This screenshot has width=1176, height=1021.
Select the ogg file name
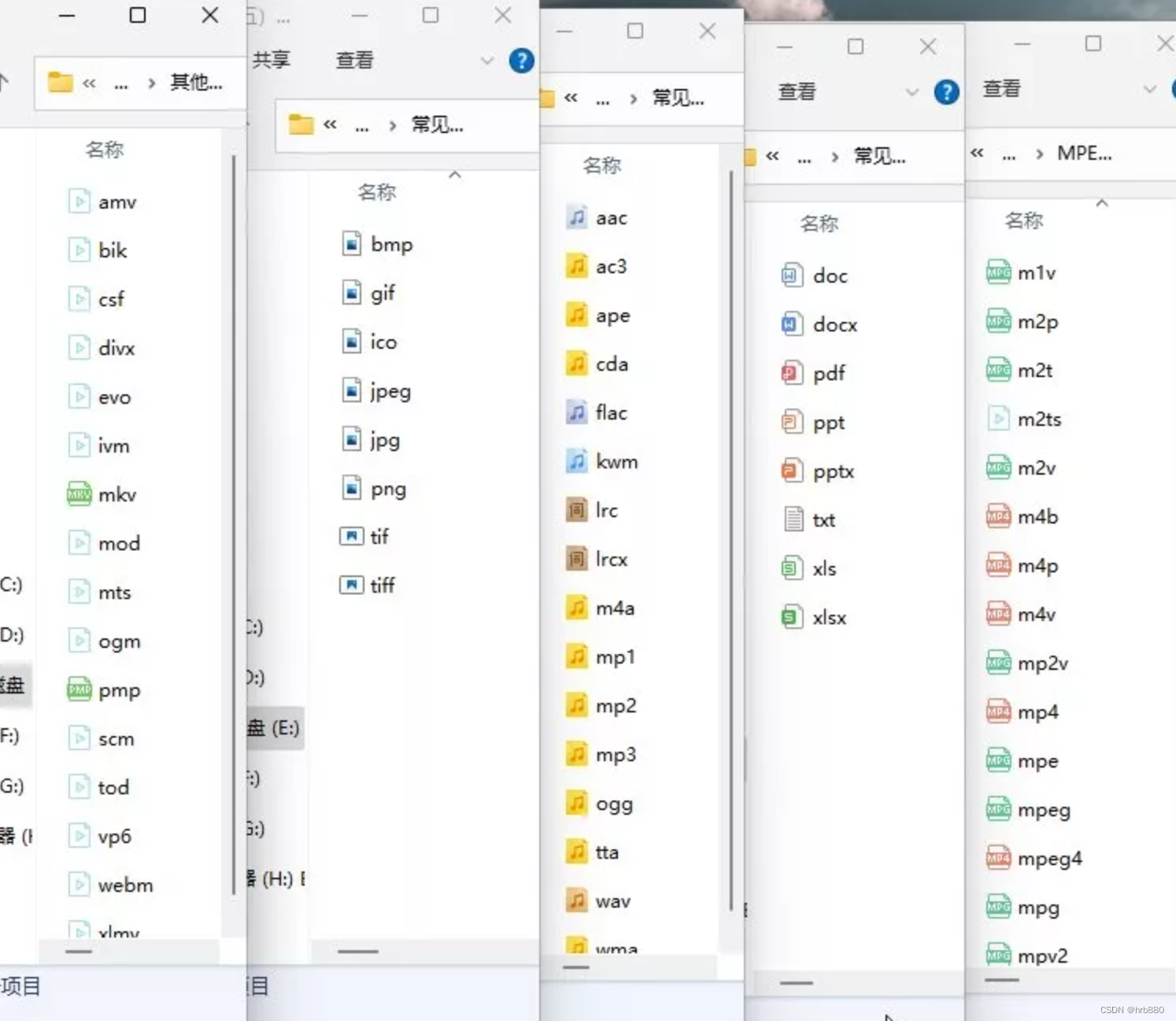614,804
